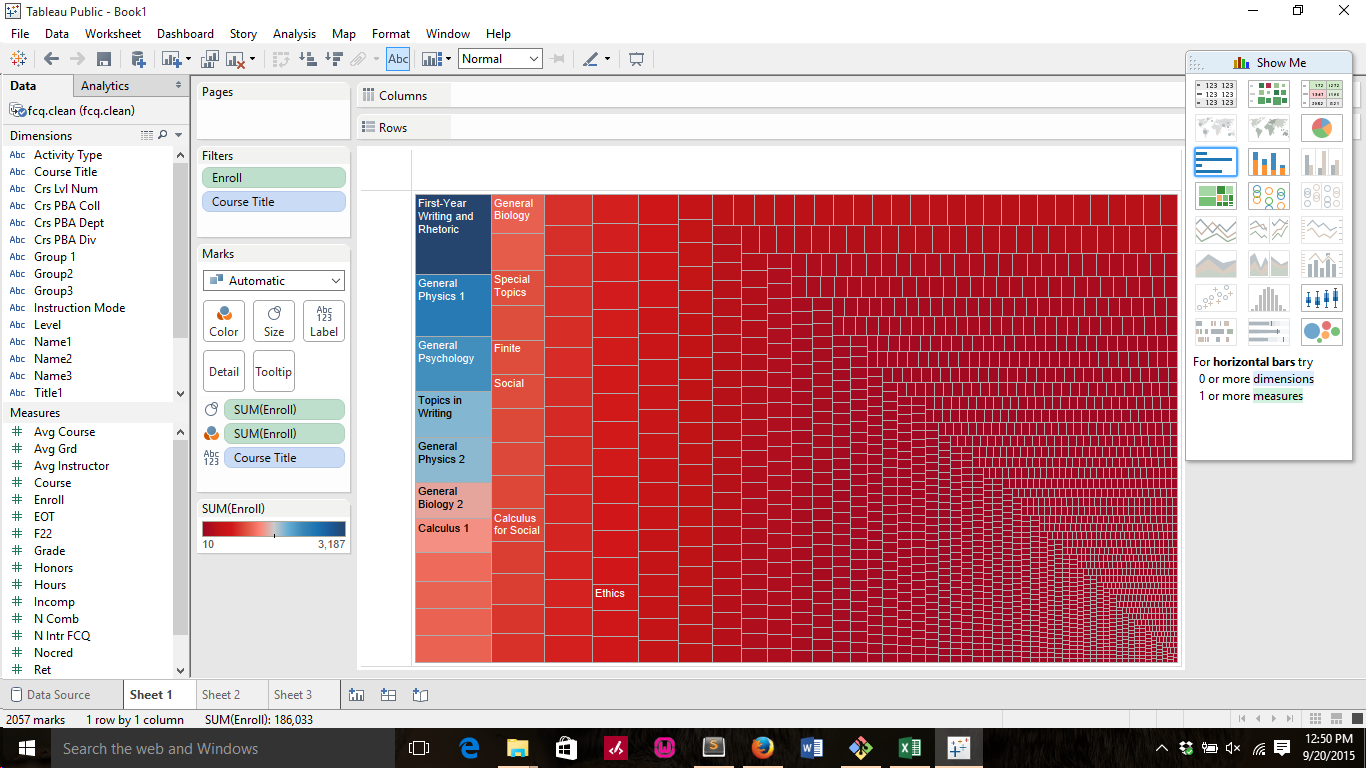Open the Analytics tab options arrow

click(179, 86)
